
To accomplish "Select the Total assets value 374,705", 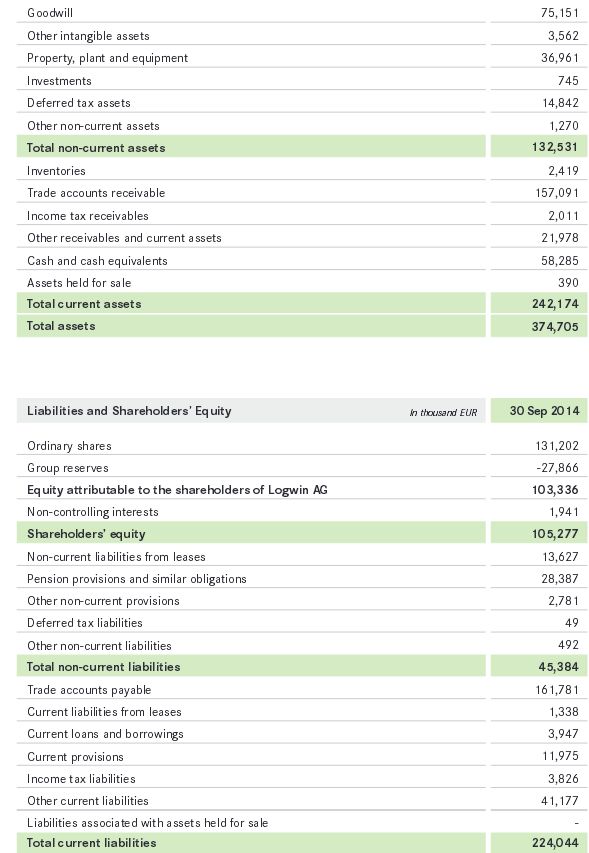I will tap(555, 326).
